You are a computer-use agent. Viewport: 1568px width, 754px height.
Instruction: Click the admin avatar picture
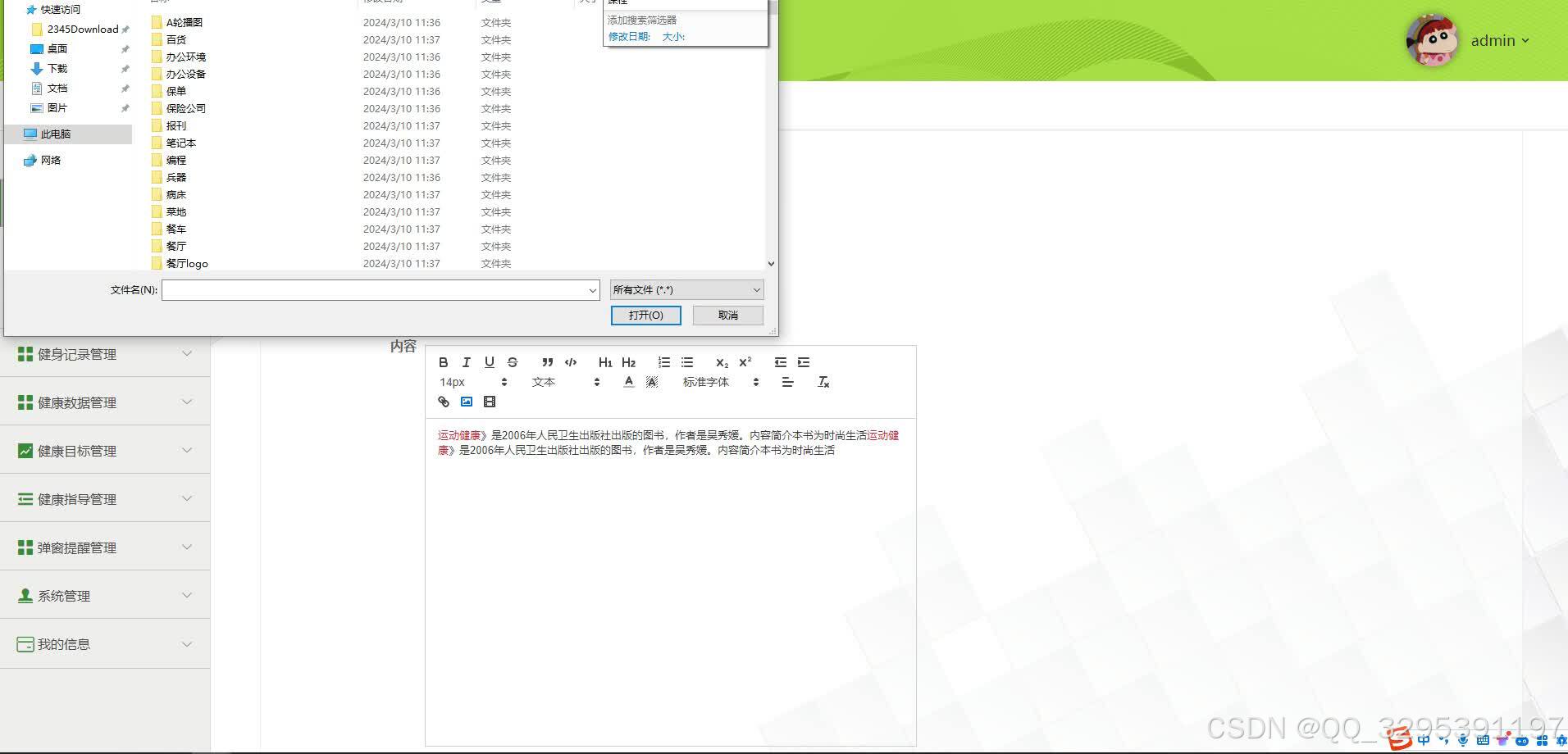point(1432,39)
